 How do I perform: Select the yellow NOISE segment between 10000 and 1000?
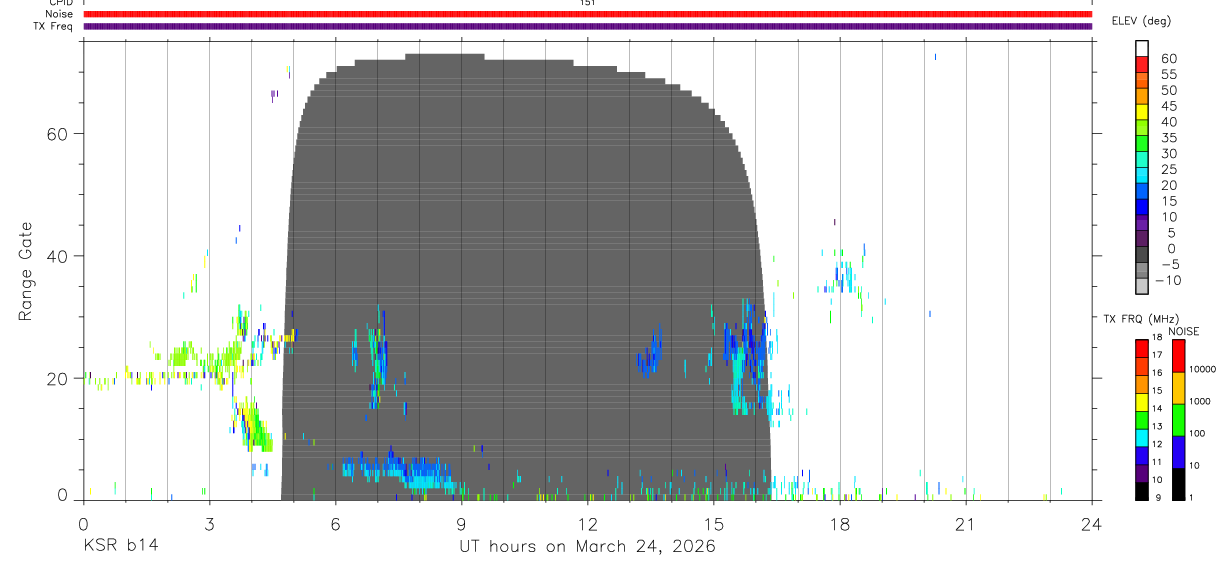[1178, 387]
